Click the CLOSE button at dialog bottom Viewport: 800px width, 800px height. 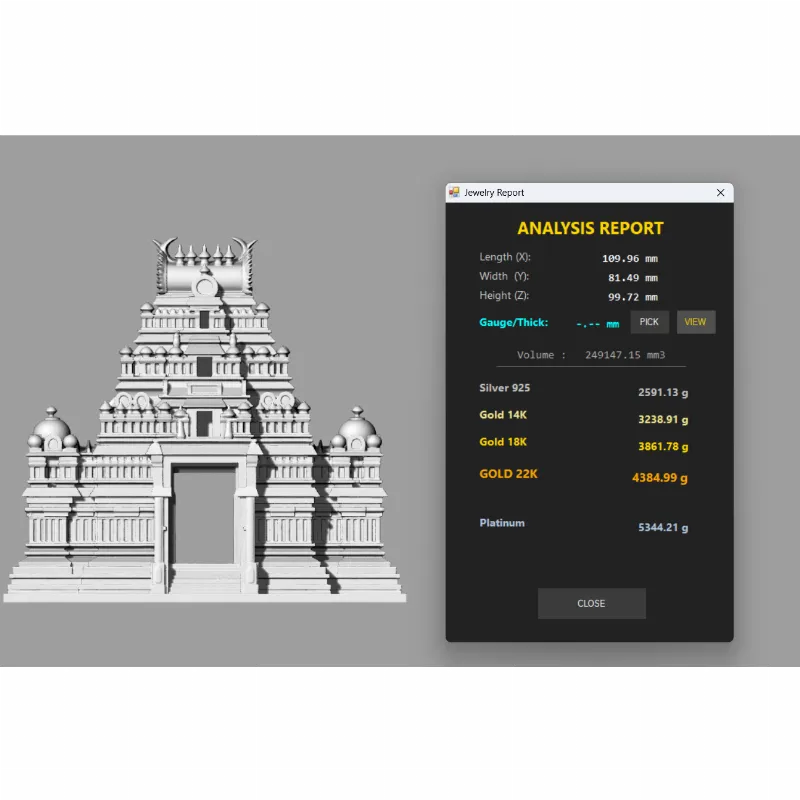(591, 603)
